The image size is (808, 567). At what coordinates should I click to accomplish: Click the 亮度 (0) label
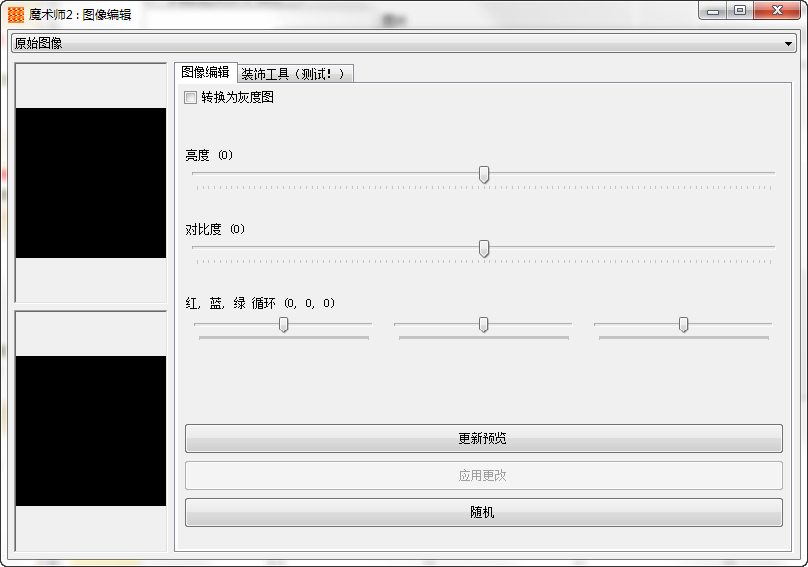tap(209, 155)
